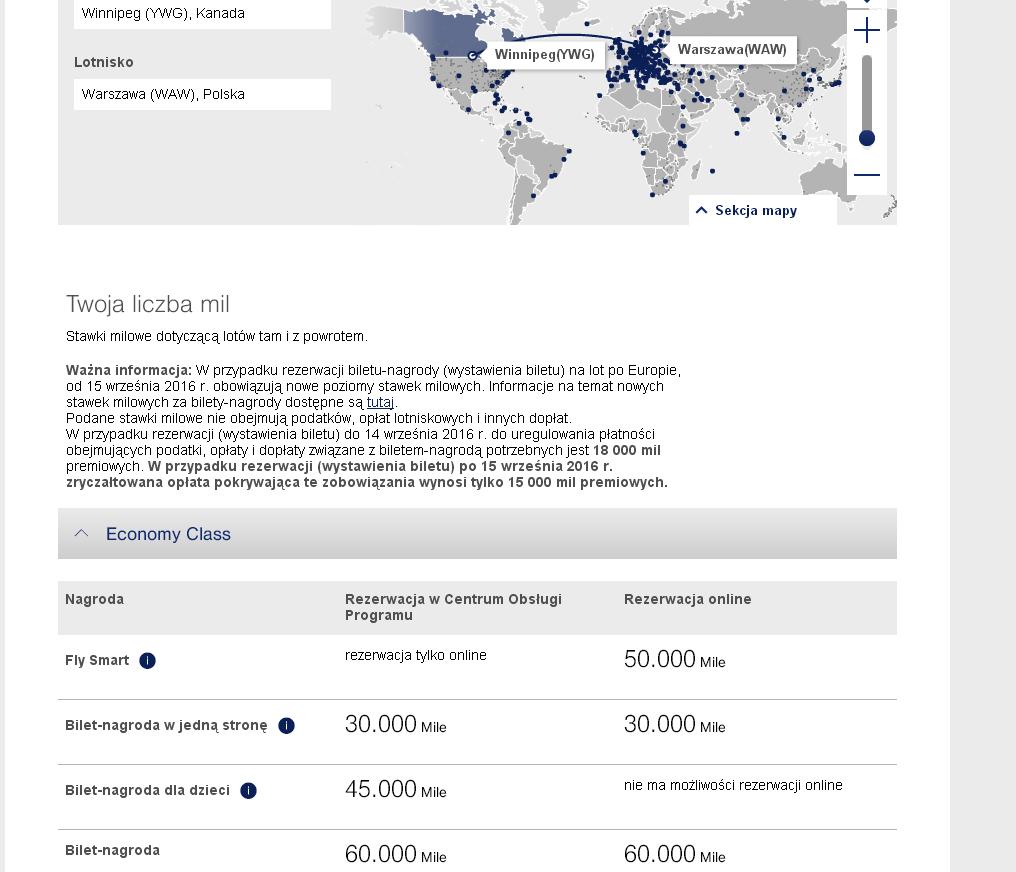1016x872 pixels.
Task: Click the Rezerwacja online column header
Action: (x=687, y=599)
